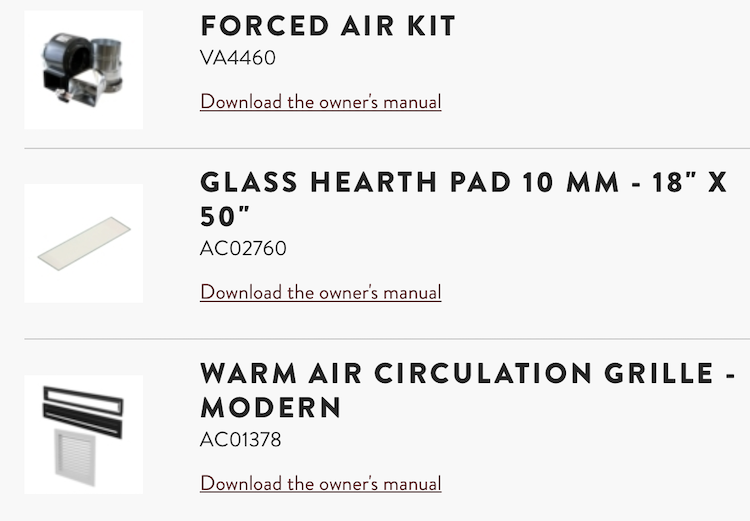
Task: Download the Glass Hearth Pad owner's manual
Action: tap(320, 293)
